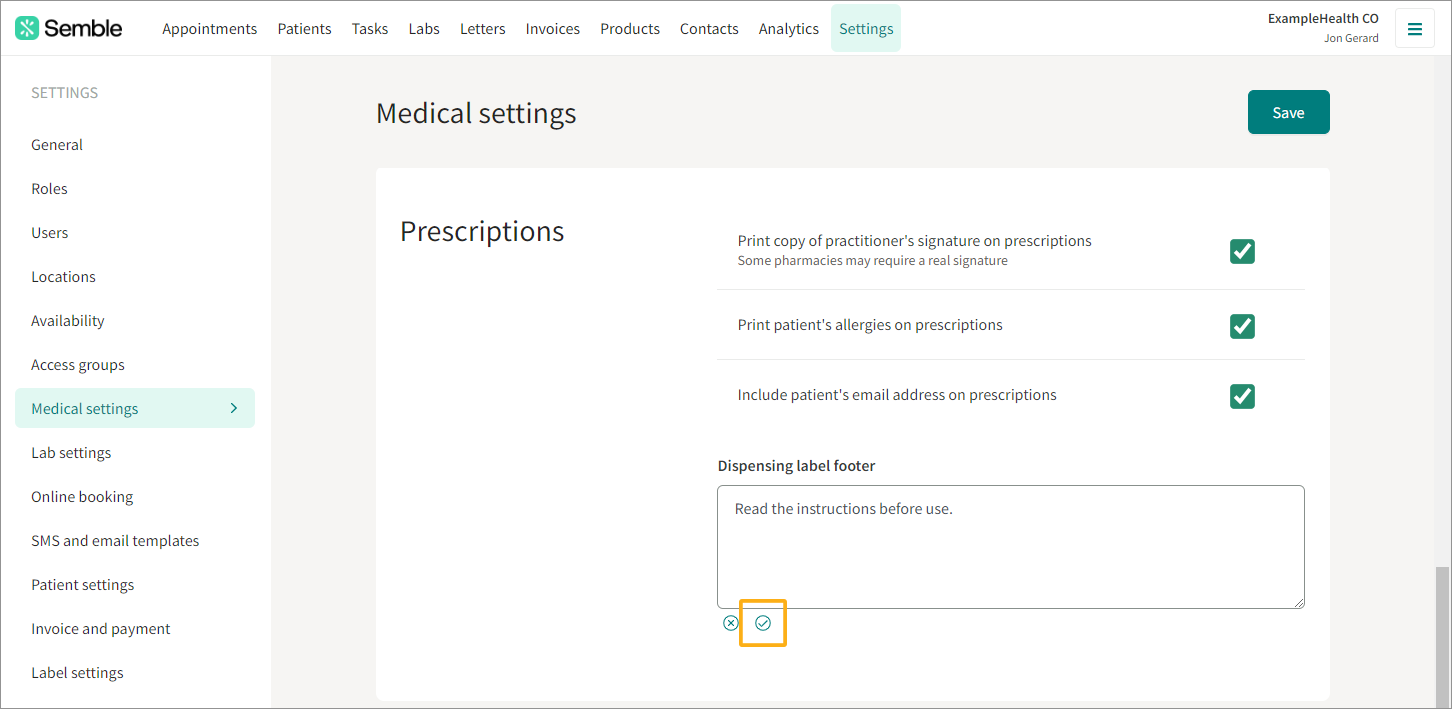Open the Invoices section
This screenshot has width=1452, height=709.
(x=552, y=28)
